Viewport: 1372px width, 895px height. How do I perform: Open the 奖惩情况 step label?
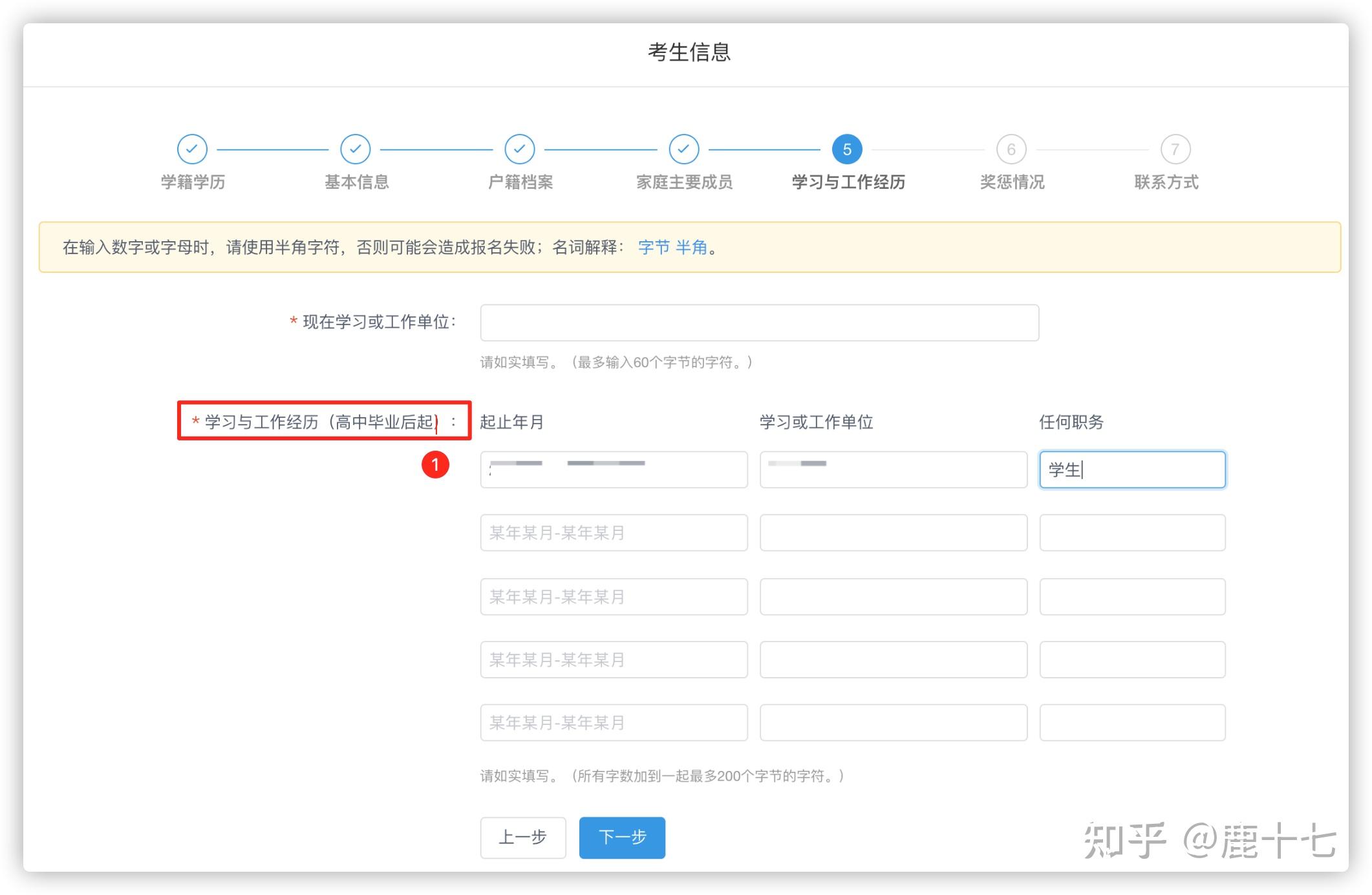coord(1012,182)
